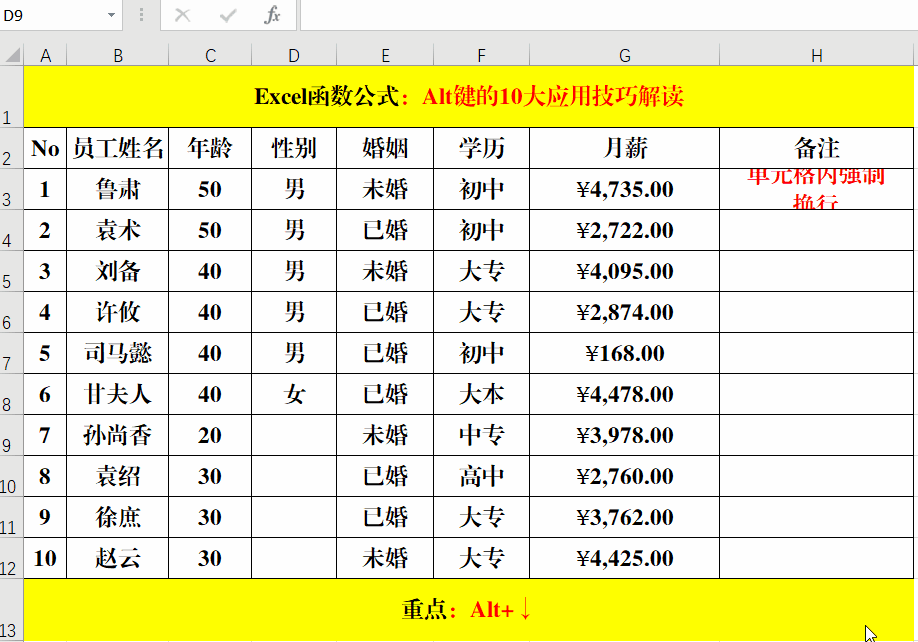918x642 pixels.
Task: Select the cell with name '鲁肃'
Action: 118,189
